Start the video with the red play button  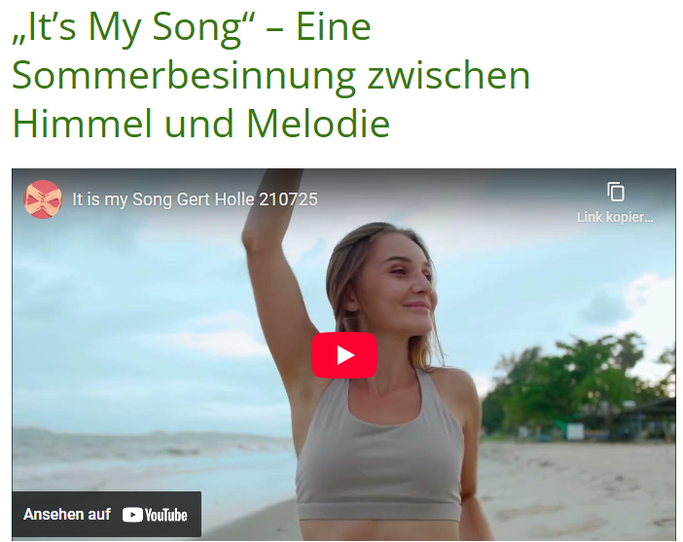pyautogui.click(x=344, y=355)
